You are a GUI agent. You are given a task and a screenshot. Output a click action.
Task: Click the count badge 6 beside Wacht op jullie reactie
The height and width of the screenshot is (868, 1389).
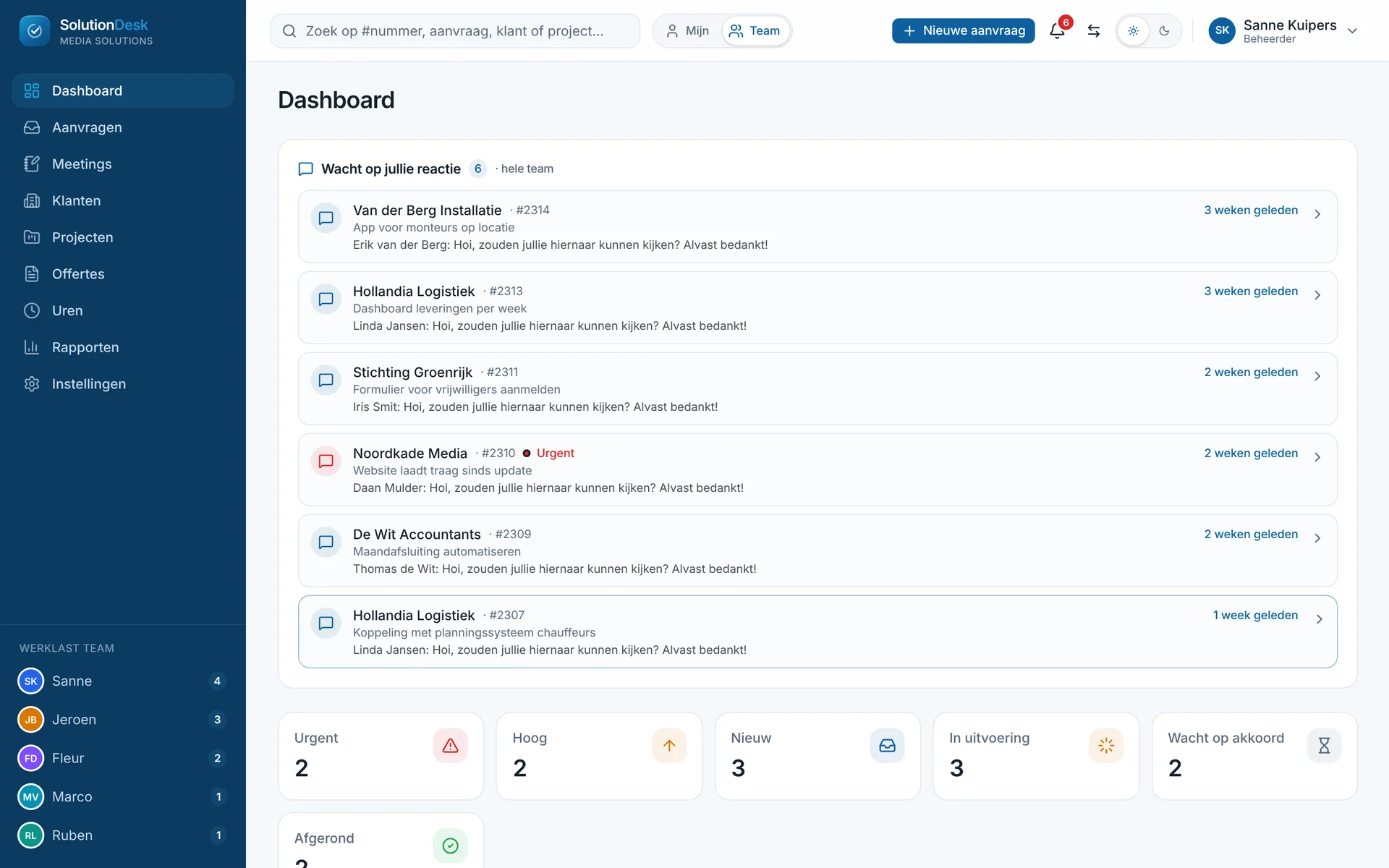(x=477, y=169)
